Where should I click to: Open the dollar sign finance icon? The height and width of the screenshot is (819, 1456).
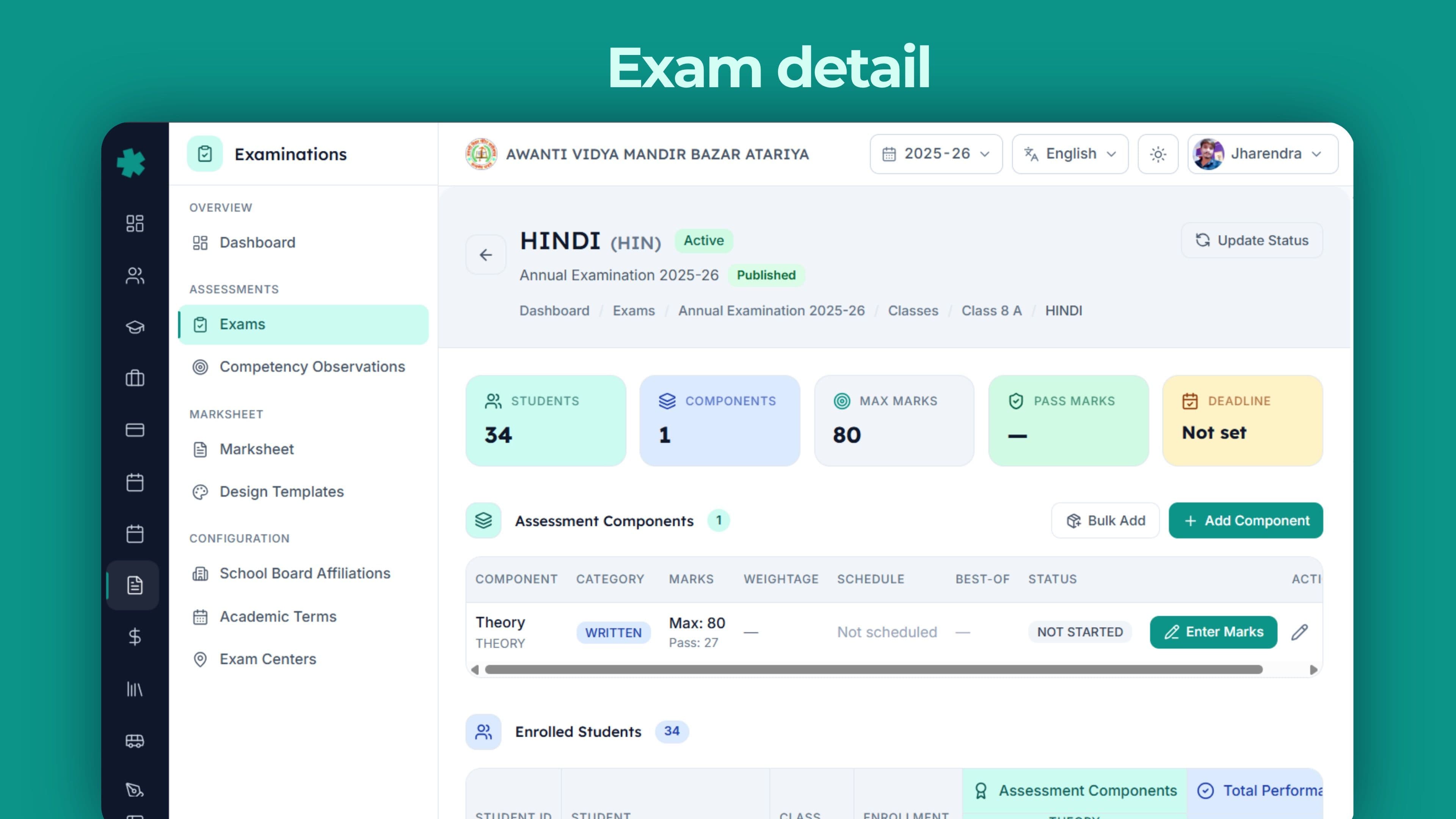[135, 637]
